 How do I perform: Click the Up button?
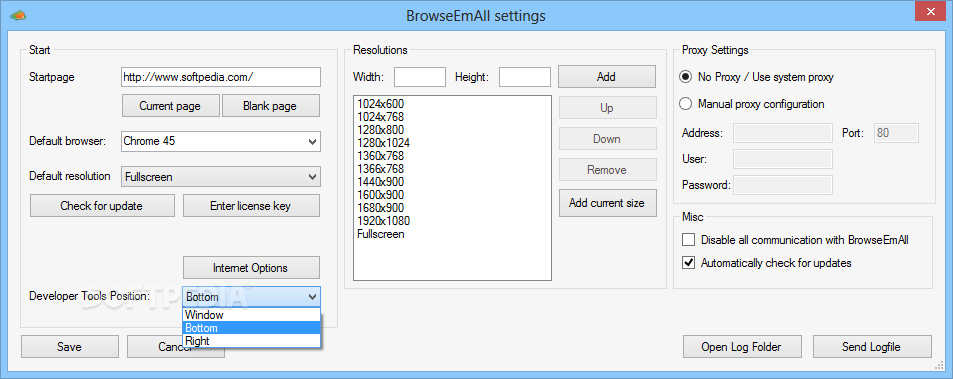[607, 108]
